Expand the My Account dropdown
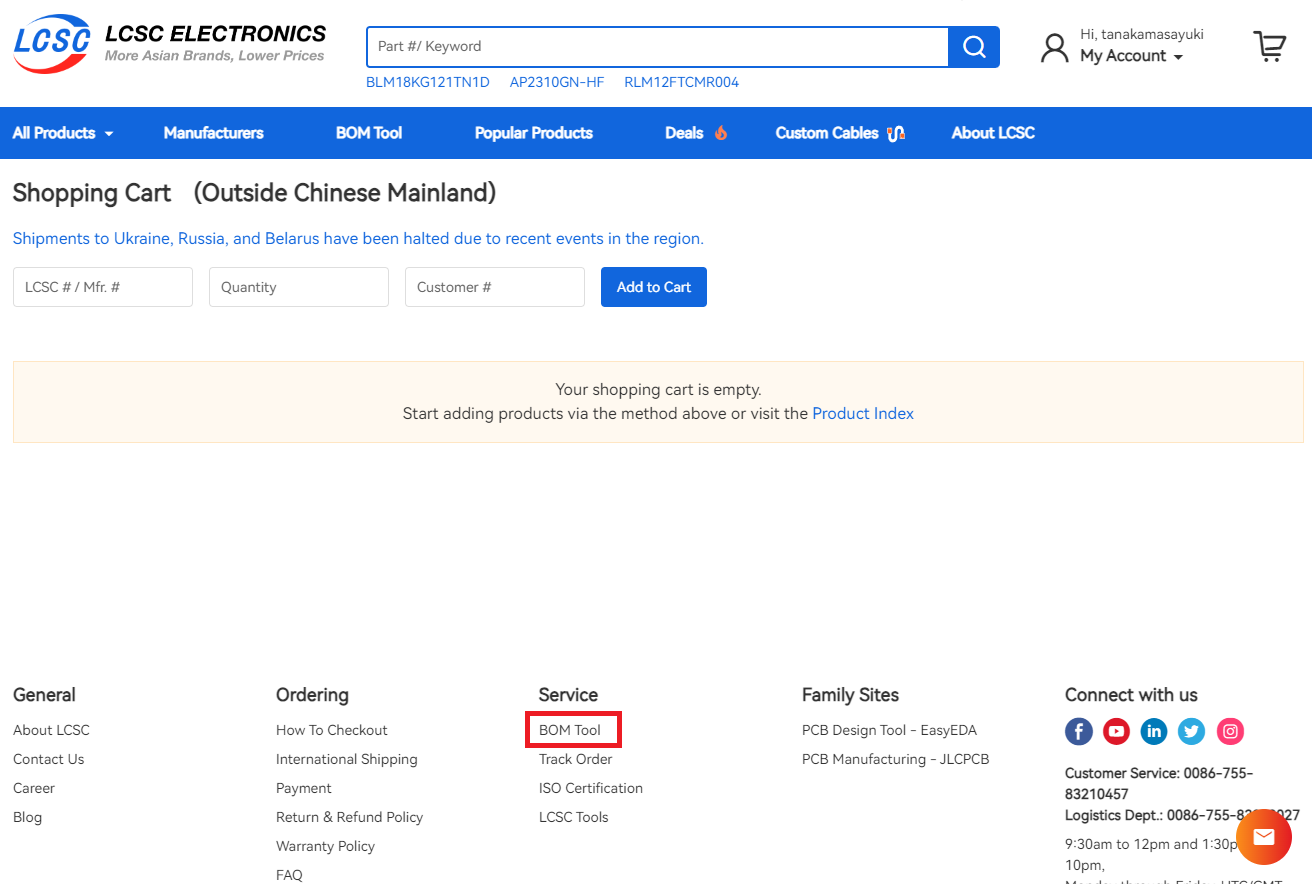1312x884 pixels. tap(1131, 56)
